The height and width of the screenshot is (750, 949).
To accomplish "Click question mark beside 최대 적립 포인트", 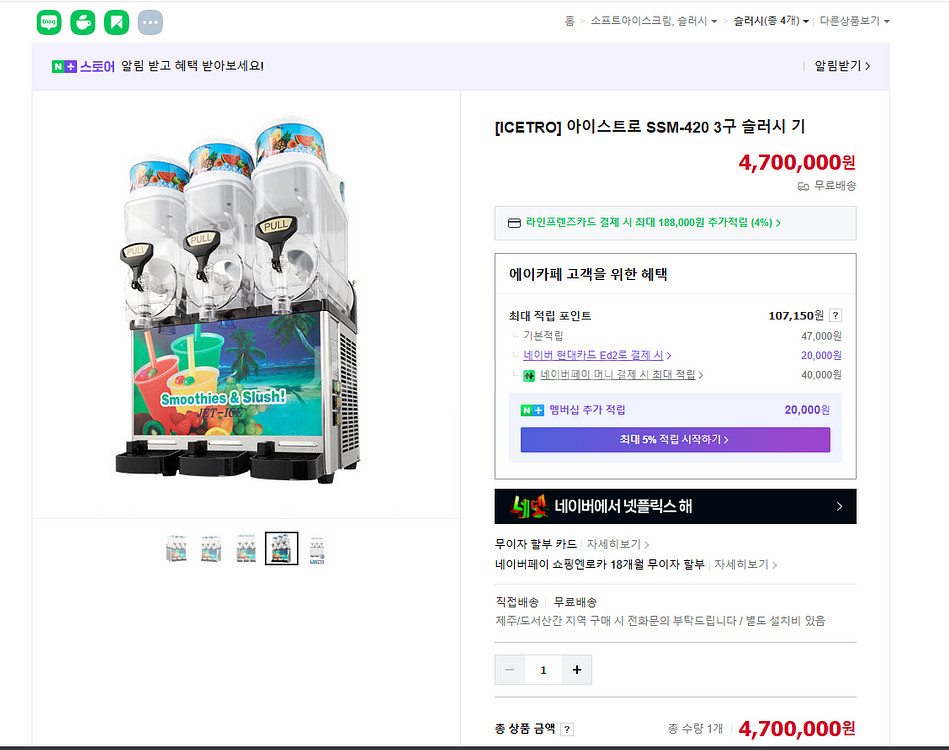I will (835, 315).
